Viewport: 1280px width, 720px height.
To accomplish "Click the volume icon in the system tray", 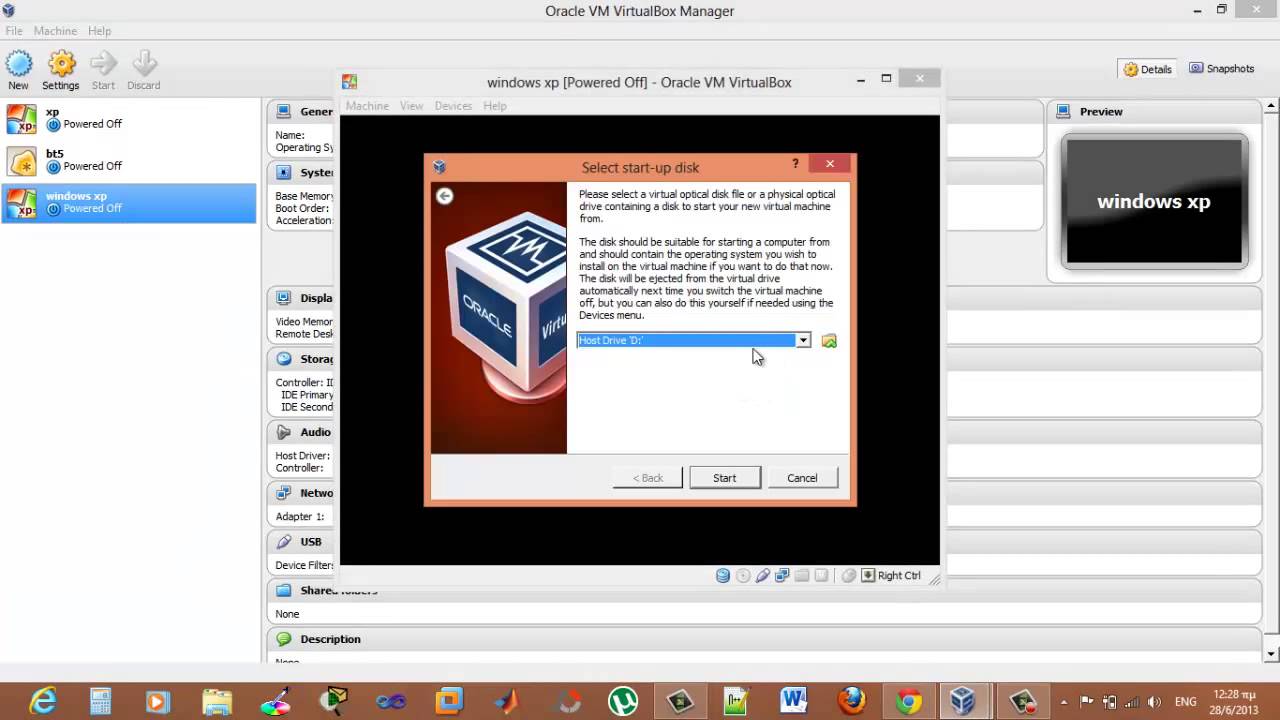I will [1156, 702].
